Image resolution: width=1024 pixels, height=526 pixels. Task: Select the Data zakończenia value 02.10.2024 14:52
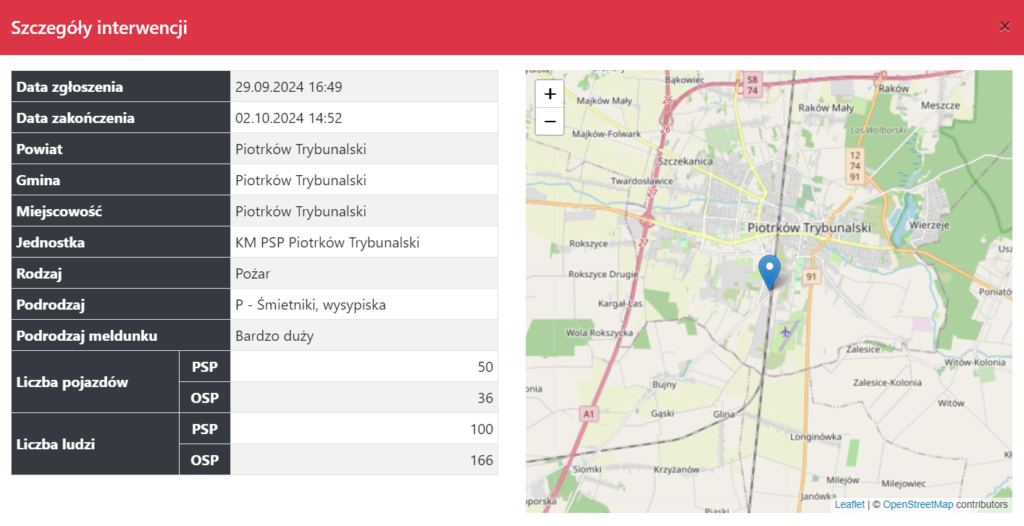point(289,118)
